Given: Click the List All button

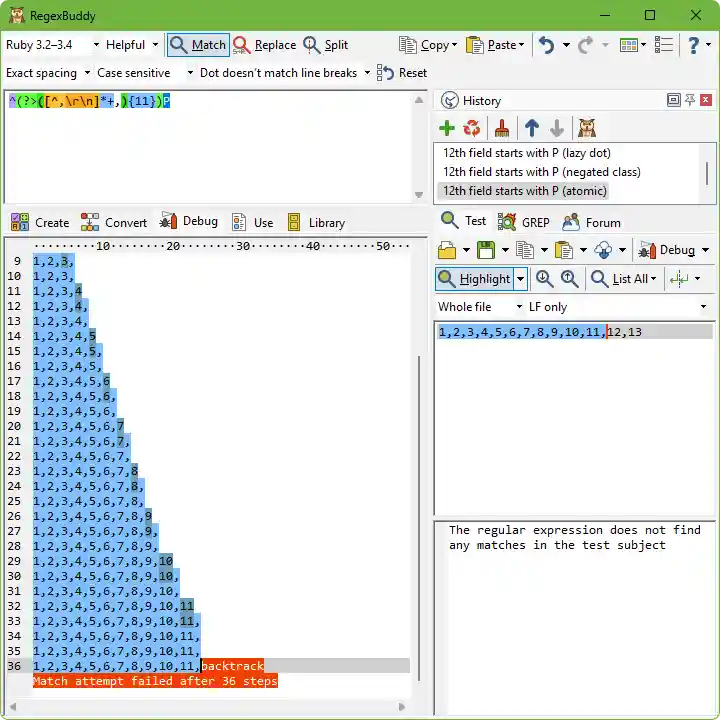Looking at the screenshot, I should click(624, 279).
